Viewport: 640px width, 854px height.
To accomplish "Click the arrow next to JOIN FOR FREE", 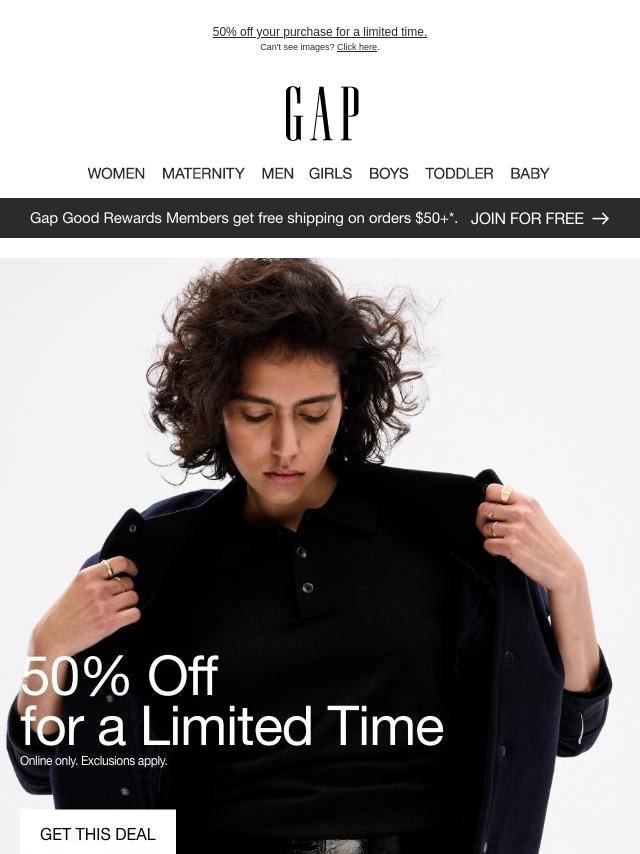I will point(600,218).
